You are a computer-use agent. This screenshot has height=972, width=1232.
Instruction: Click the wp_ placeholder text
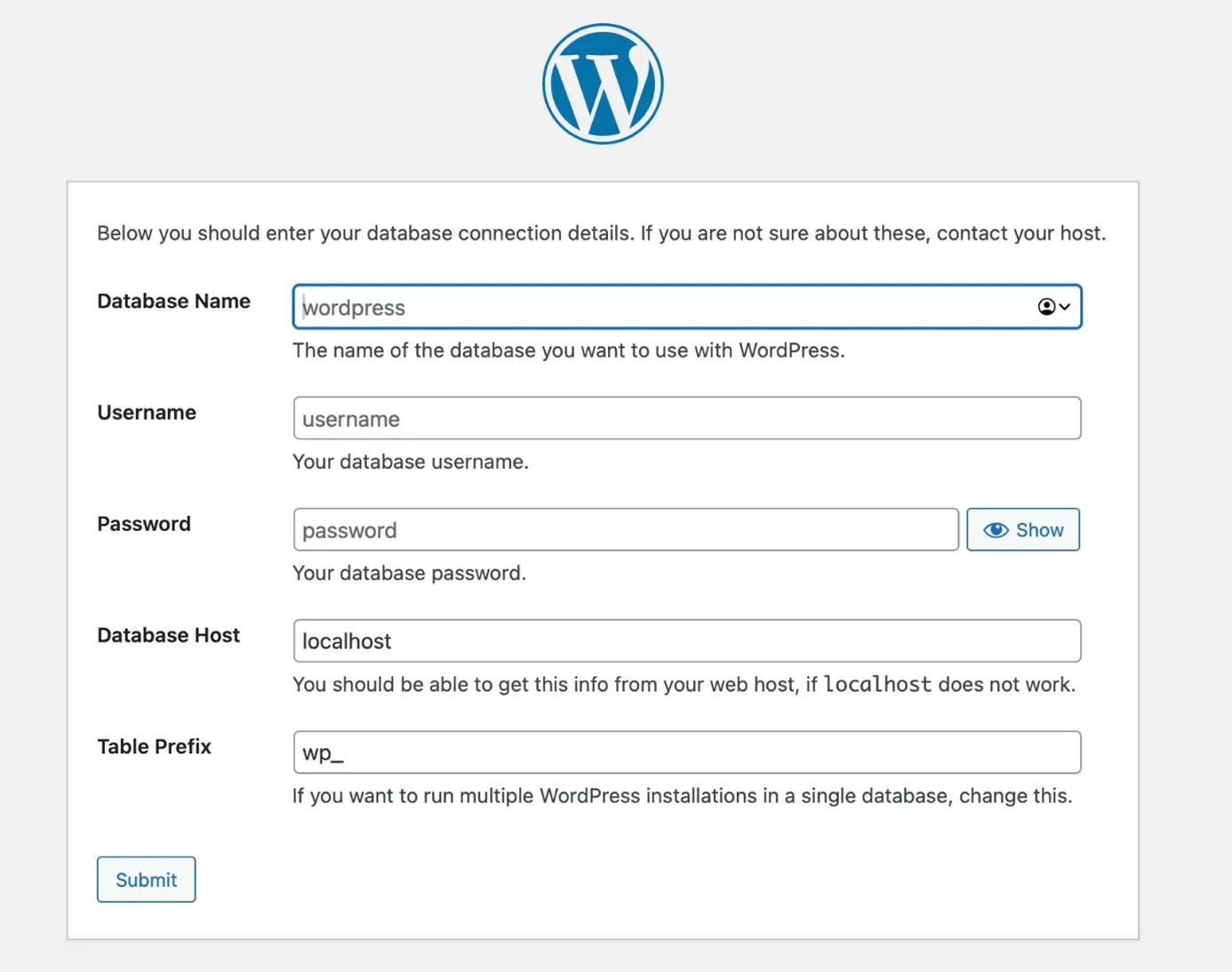pyautogui.click(x=322, y=751)
